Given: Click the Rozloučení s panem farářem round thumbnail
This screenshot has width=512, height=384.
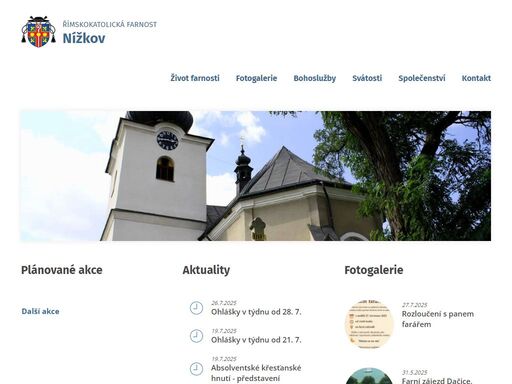Looking at the screenshot, I should (x=369, y=324).
